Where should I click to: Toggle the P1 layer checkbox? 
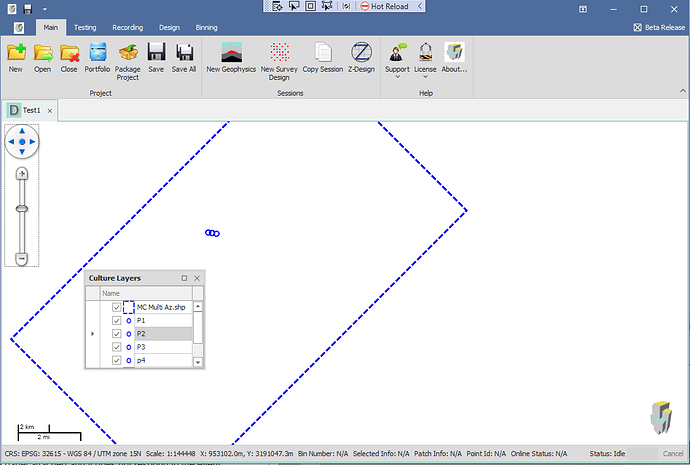pos(117,320)
